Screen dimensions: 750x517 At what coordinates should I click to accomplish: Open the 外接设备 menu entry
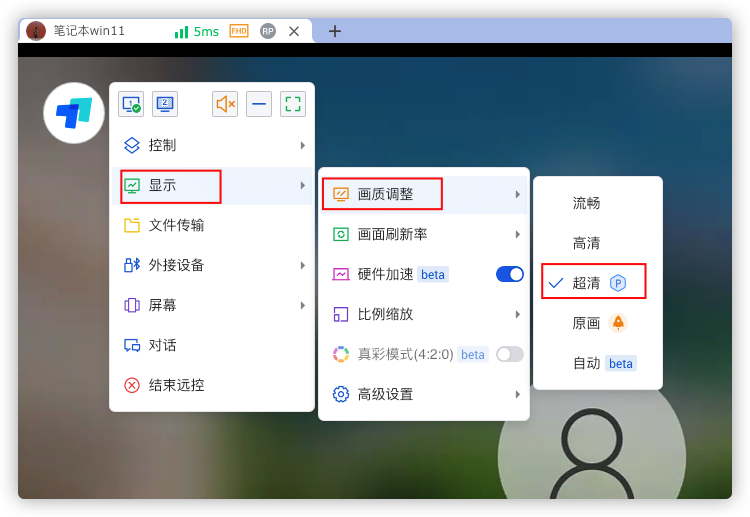pyautogui.click(x=176, y=265)
